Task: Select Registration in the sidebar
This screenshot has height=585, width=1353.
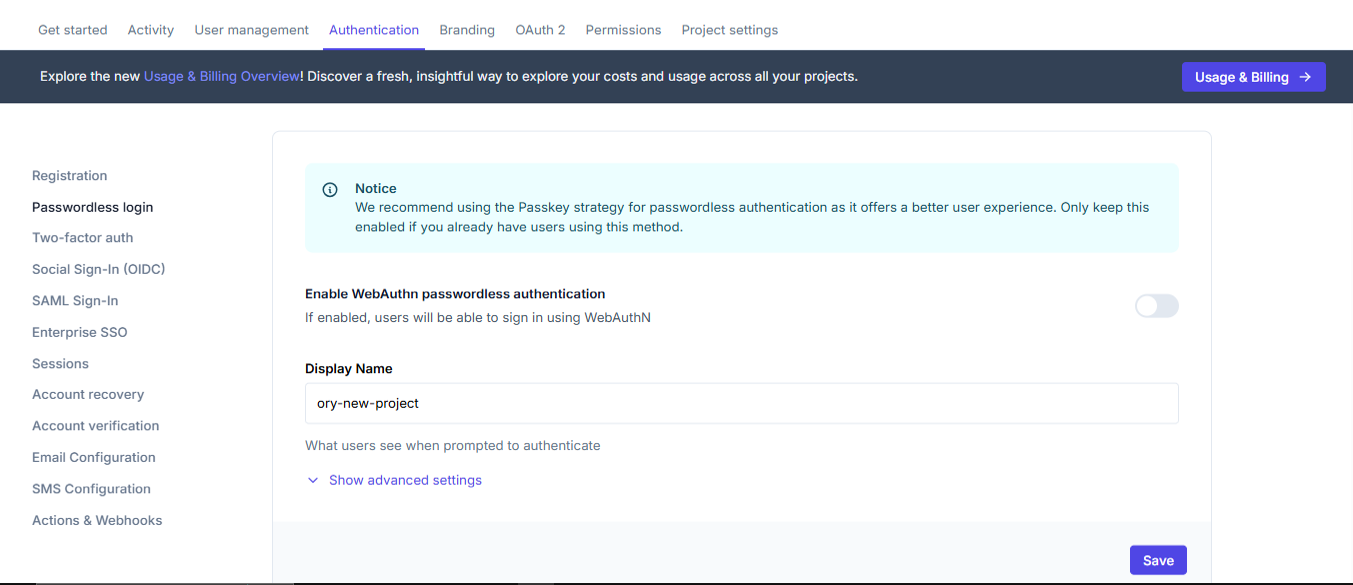Action: point(69,175)
